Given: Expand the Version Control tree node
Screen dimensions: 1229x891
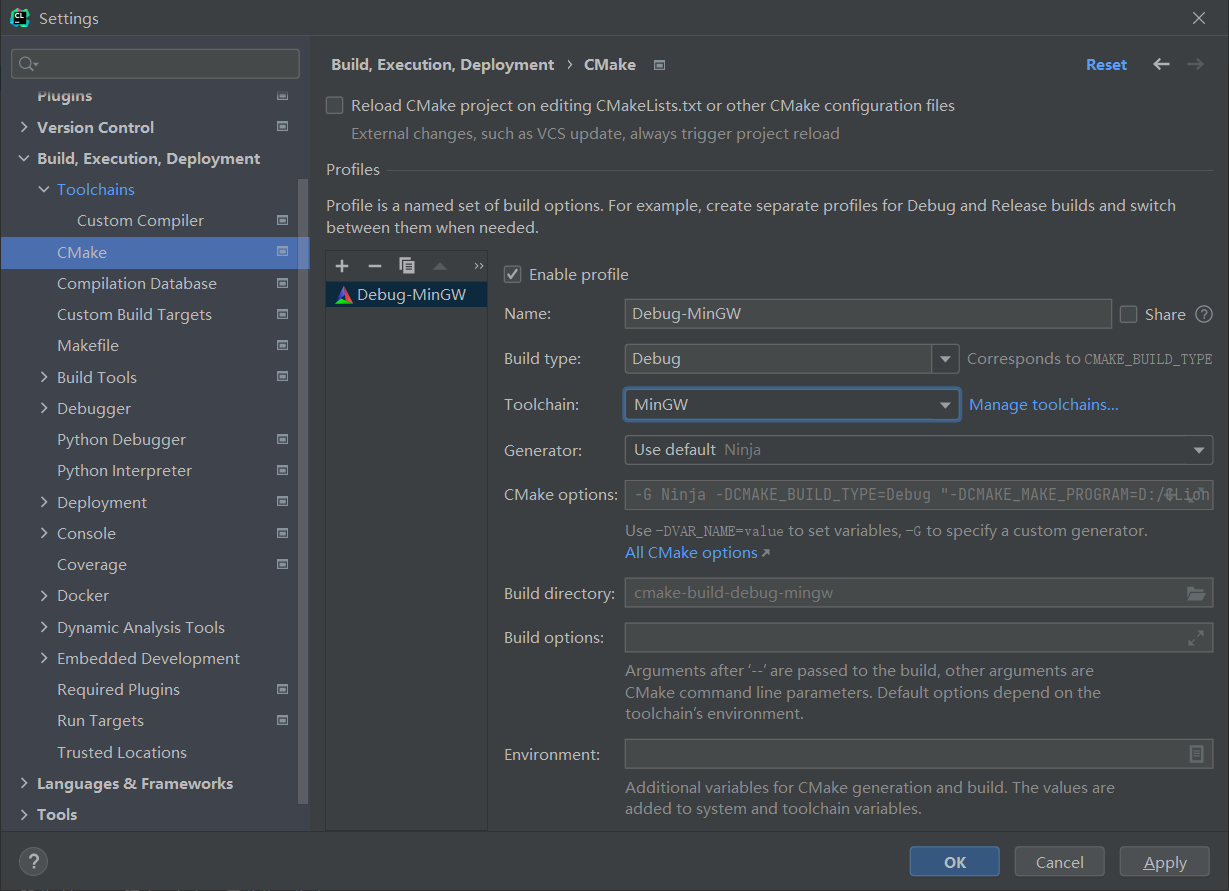Looking at the screenshot, I should click(24, 127).
